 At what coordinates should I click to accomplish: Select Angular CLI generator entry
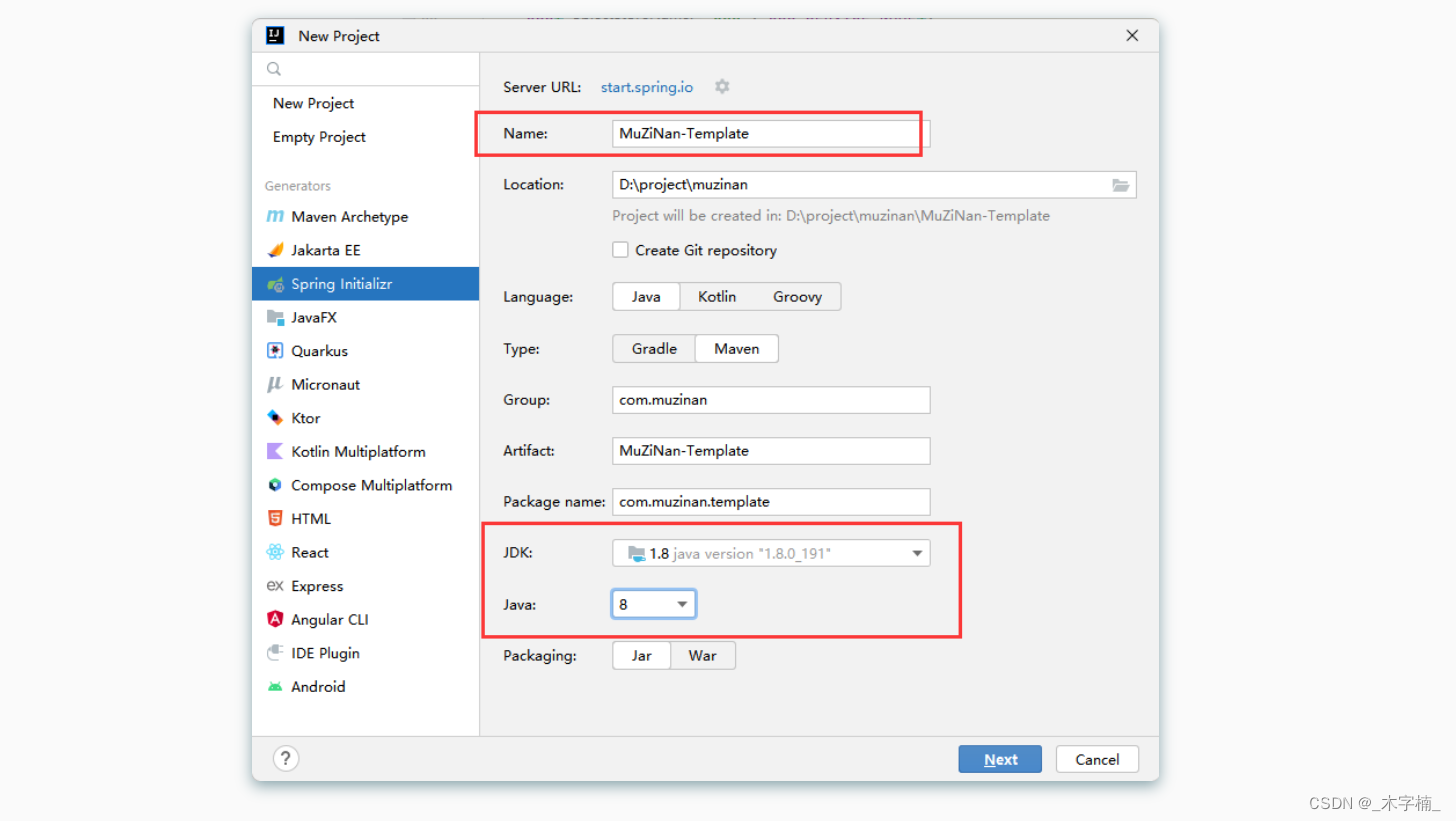click(365, 619)
